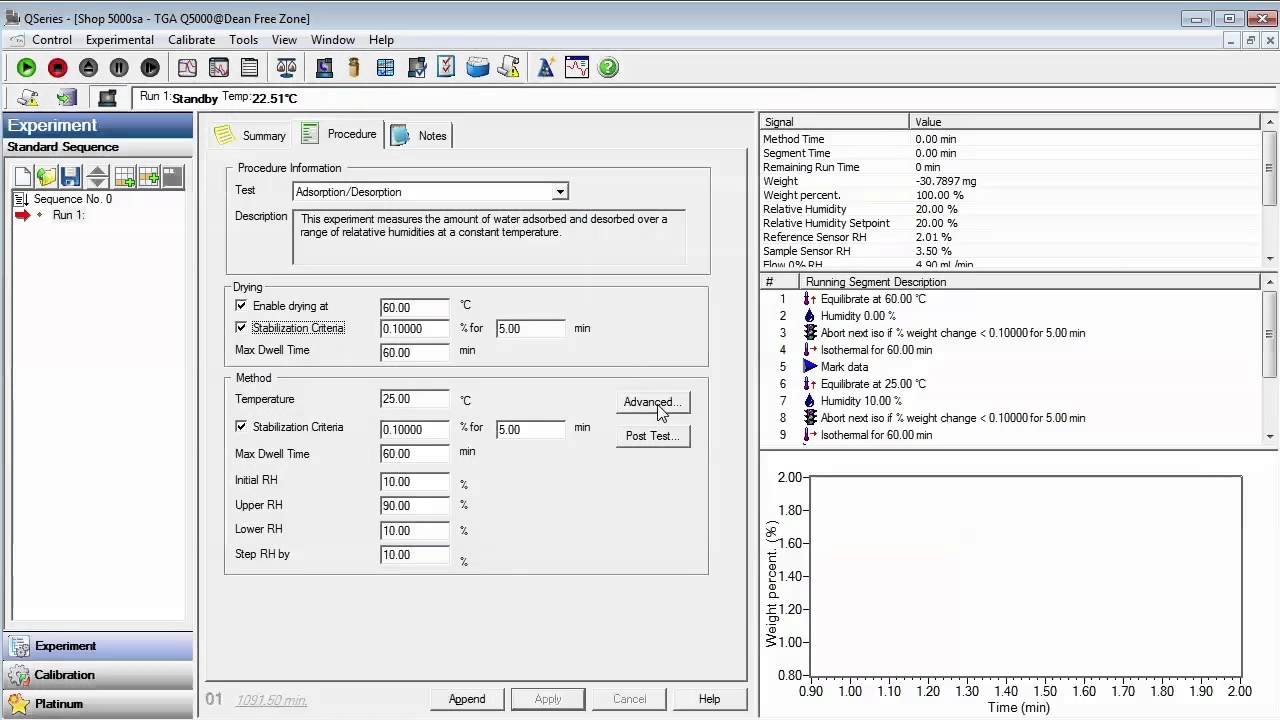Click the Append button

coord(467,699)
